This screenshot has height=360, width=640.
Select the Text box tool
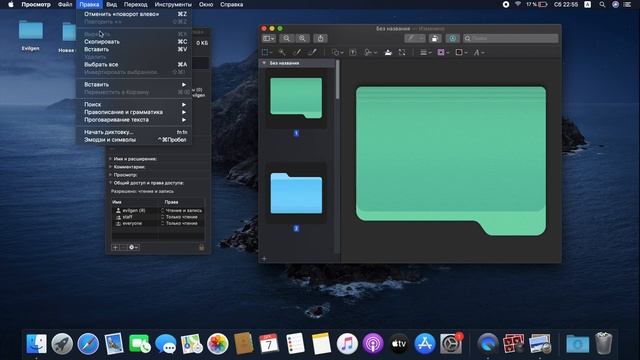[x=353, y=52]
